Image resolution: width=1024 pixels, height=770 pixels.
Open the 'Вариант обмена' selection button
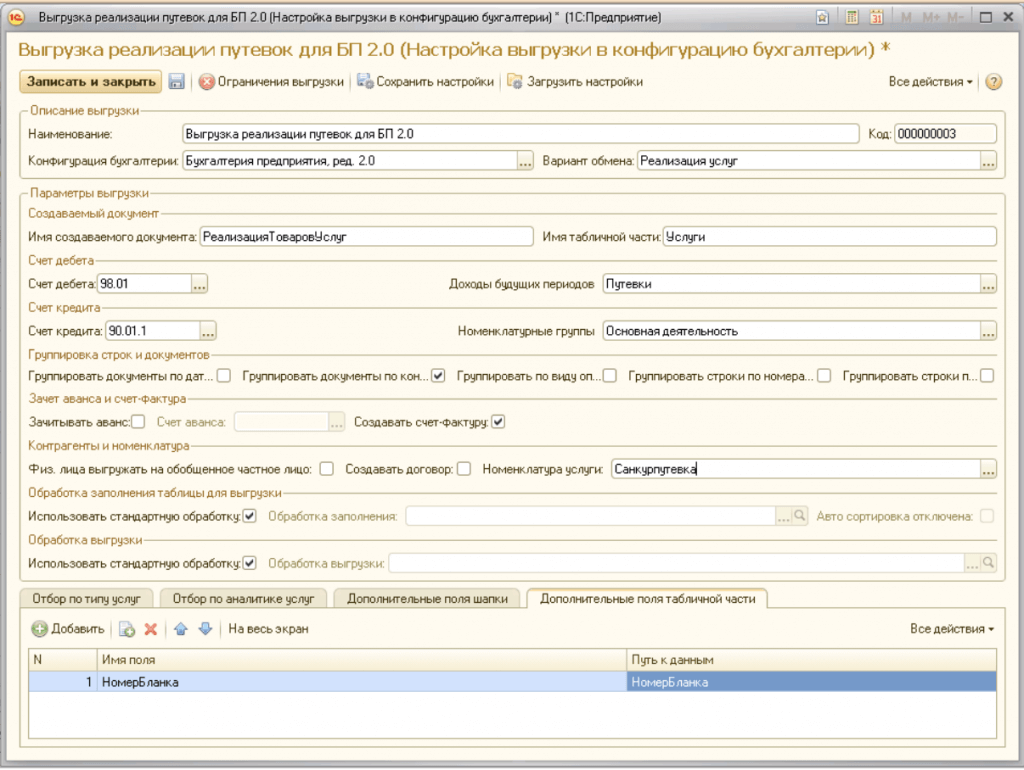tap(988, 161)
